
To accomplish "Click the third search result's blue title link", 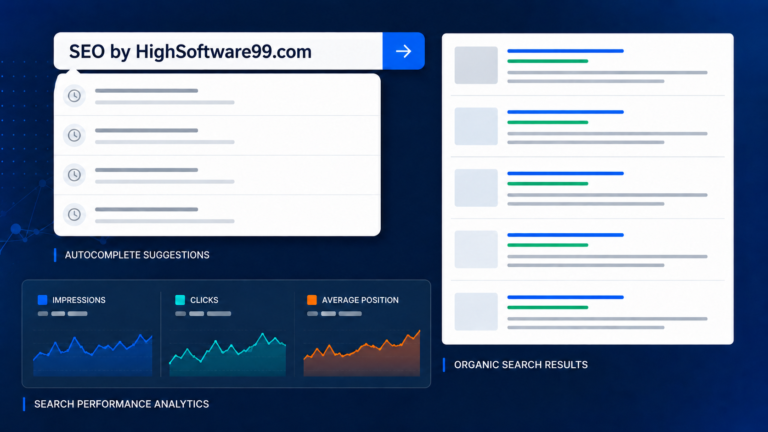I will 565,173.
